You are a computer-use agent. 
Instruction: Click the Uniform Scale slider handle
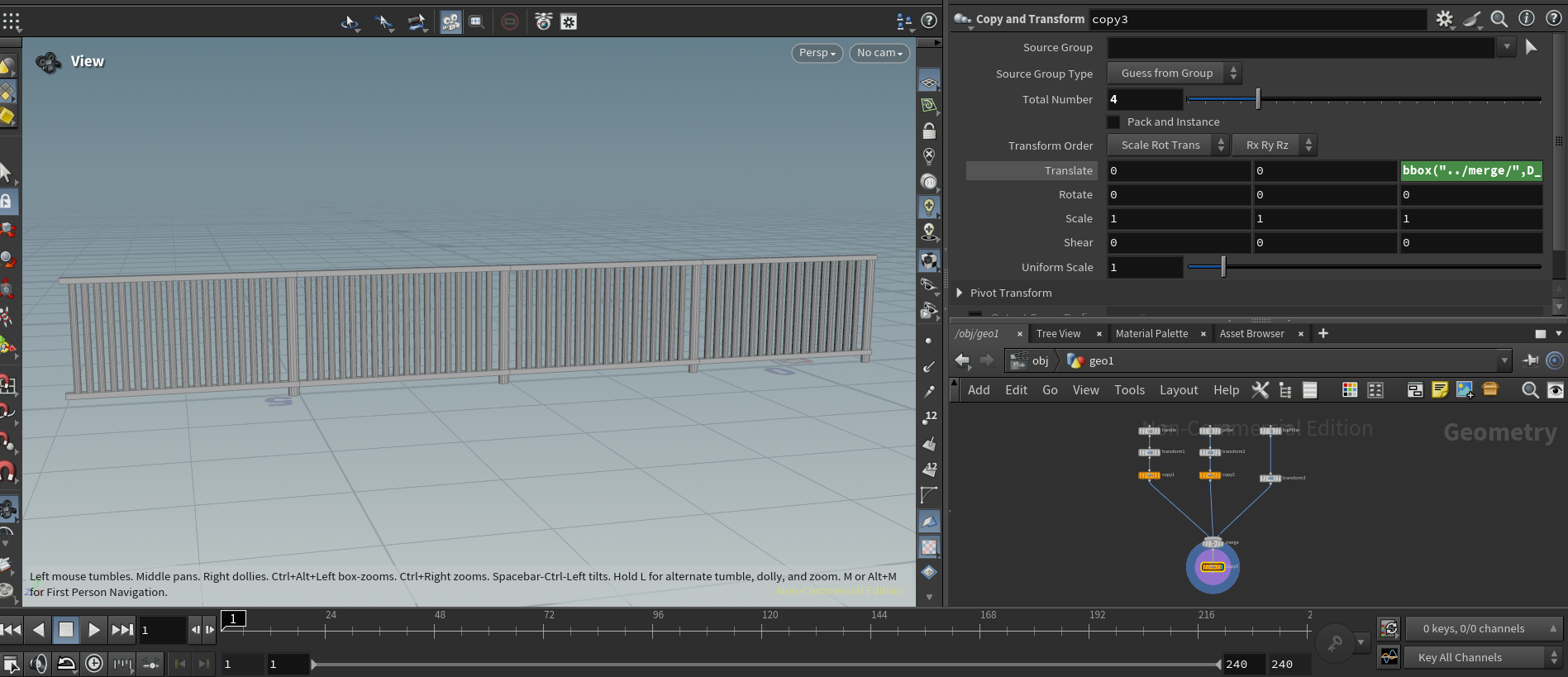tap(1223, 267)
